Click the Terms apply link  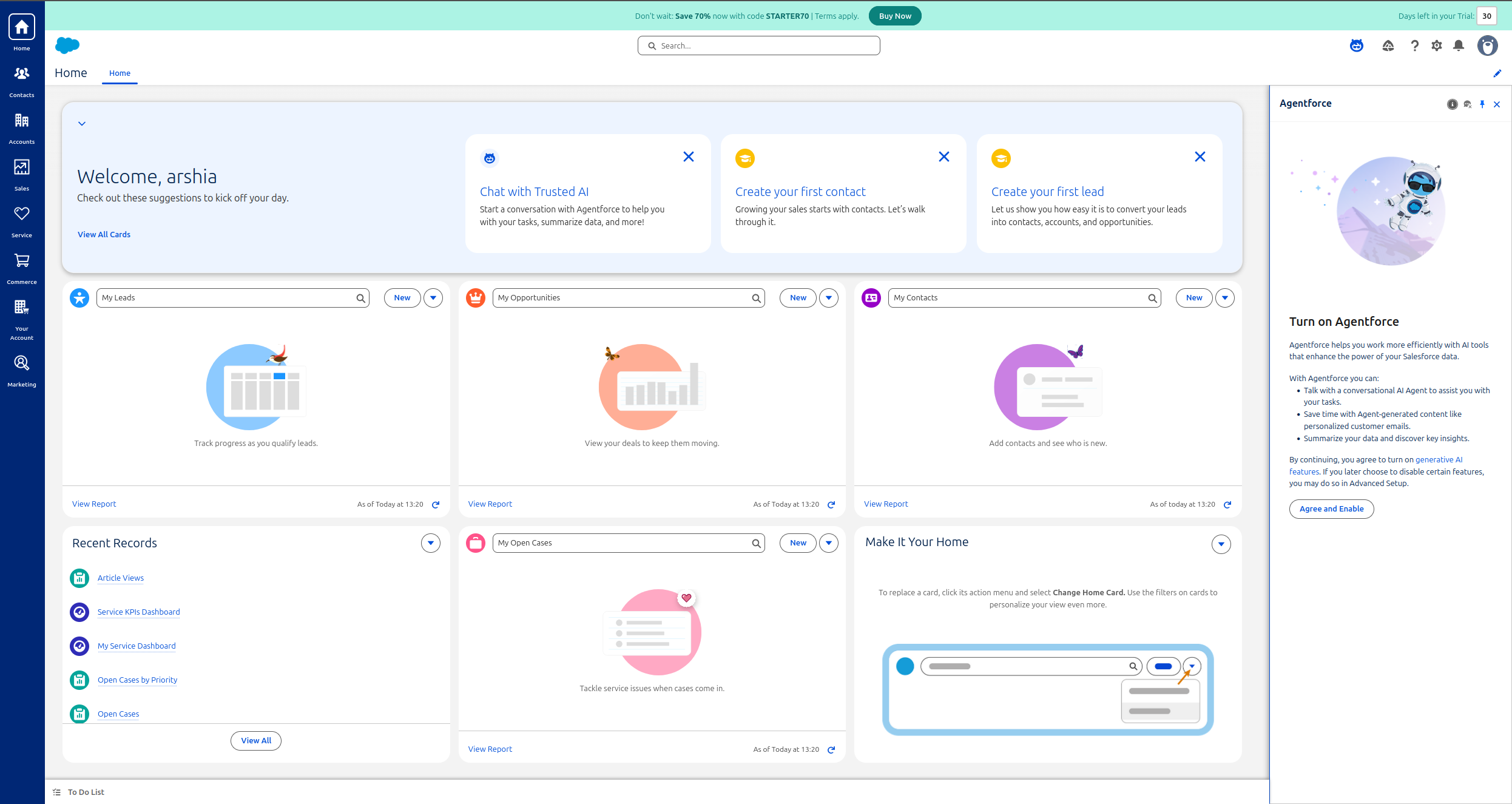click(837, 16)
